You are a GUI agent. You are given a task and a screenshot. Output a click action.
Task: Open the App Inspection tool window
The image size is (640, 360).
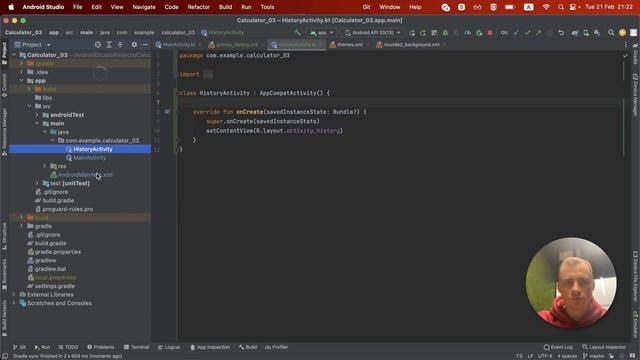210,347
